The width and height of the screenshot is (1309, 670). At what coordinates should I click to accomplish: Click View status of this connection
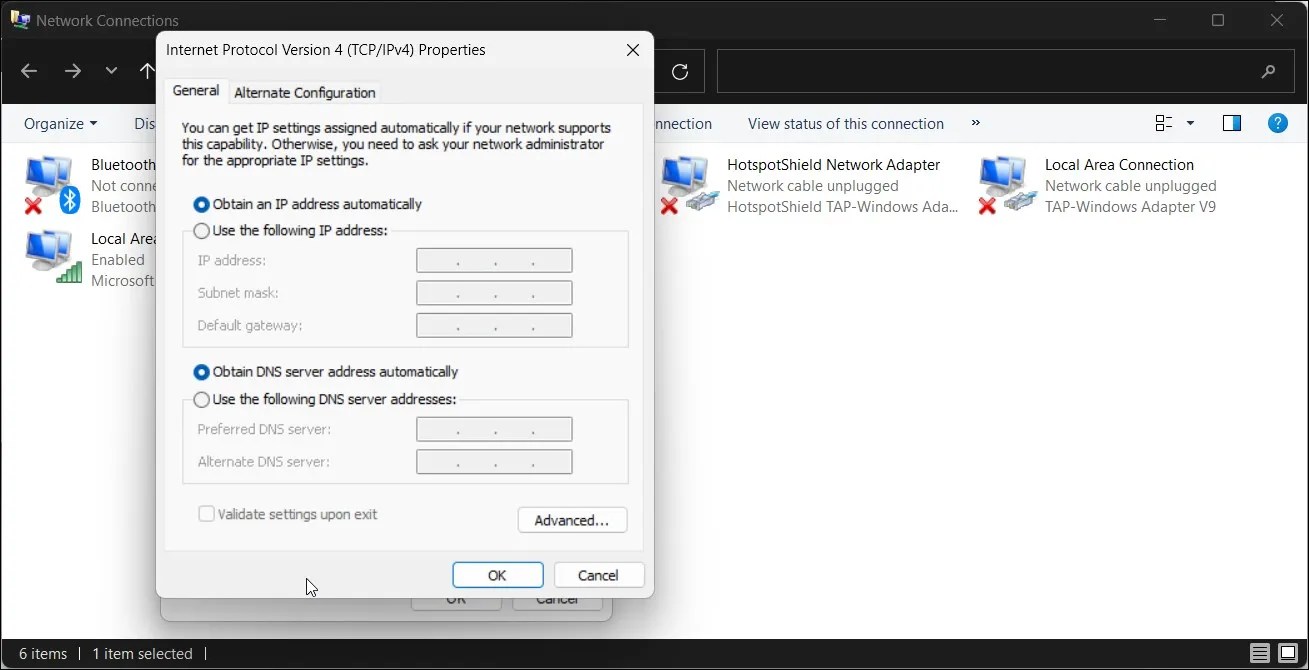coord(845,123)
